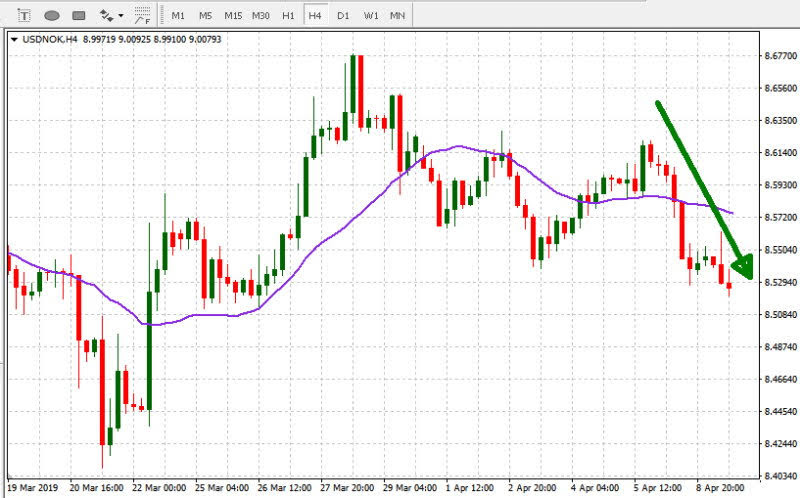Switch chart to M1 timeframe
The image size is (800, 498).
pyautogui.click(x=178, y=16)
